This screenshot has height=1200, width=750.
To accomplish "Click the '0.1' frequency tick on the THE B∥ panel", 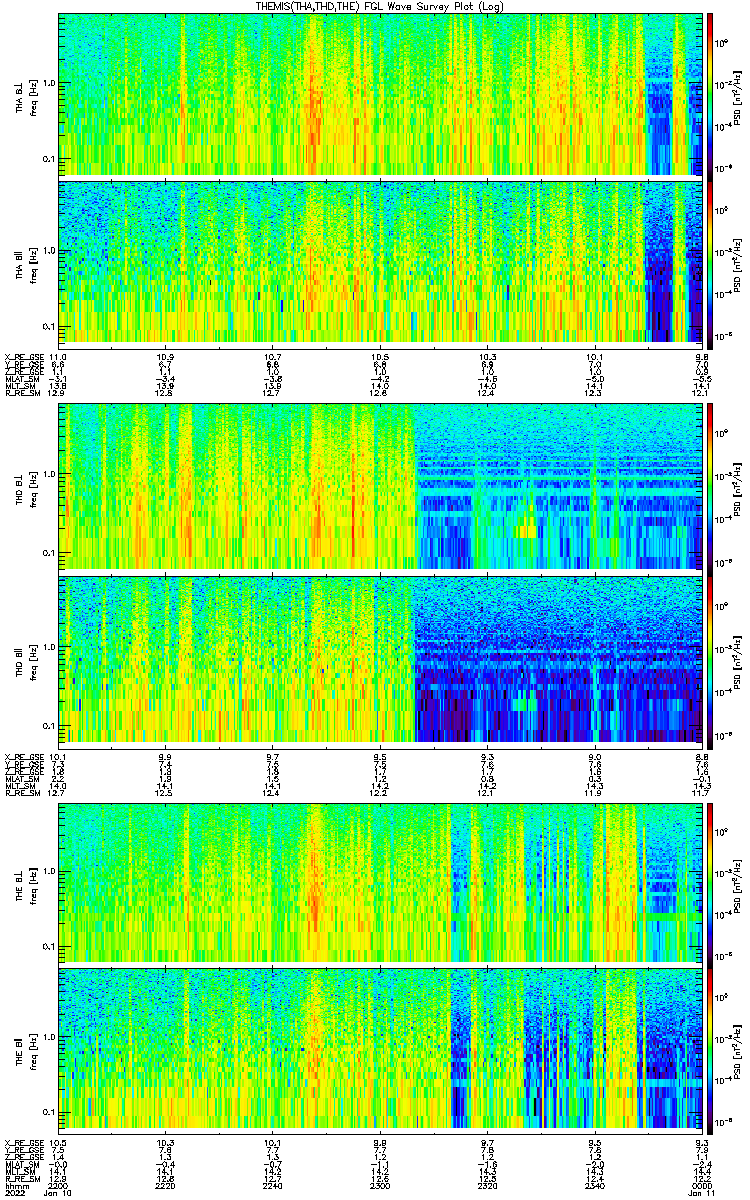I will click(49, 1112).
